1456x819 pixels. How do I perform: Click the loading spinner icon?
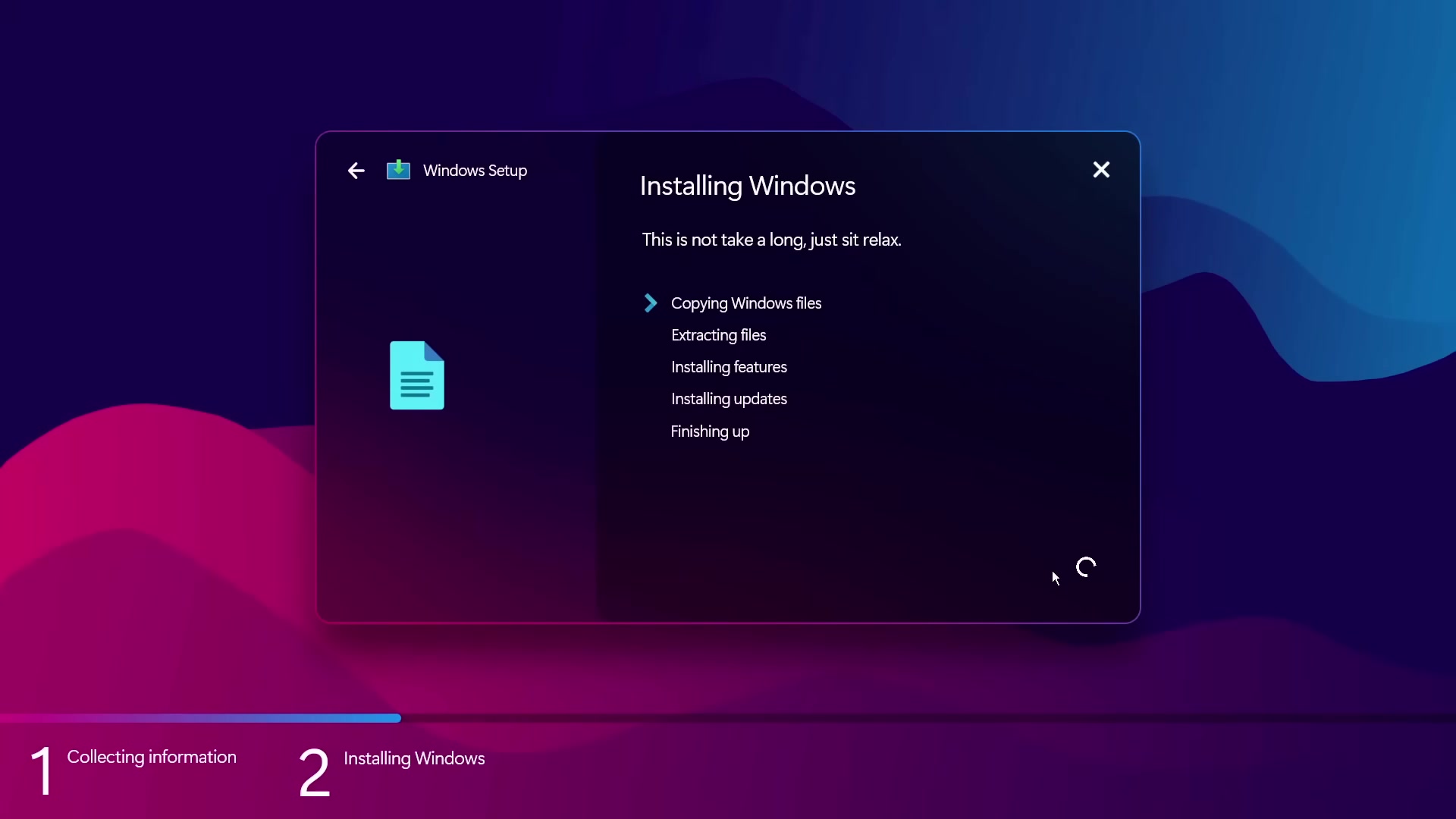(x=1086, y=567)
